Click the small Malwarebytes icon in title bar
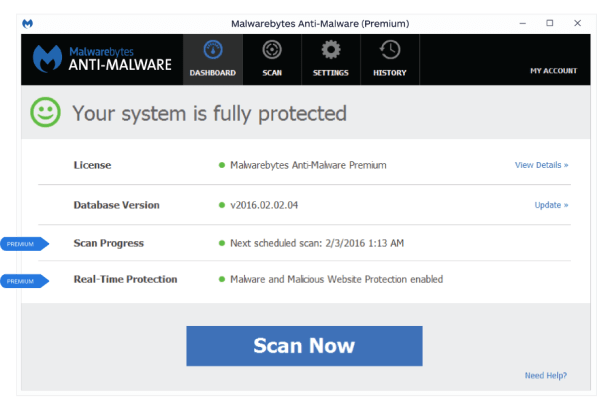610x405 pixels. pyautogui.click(x=27, y=24)
